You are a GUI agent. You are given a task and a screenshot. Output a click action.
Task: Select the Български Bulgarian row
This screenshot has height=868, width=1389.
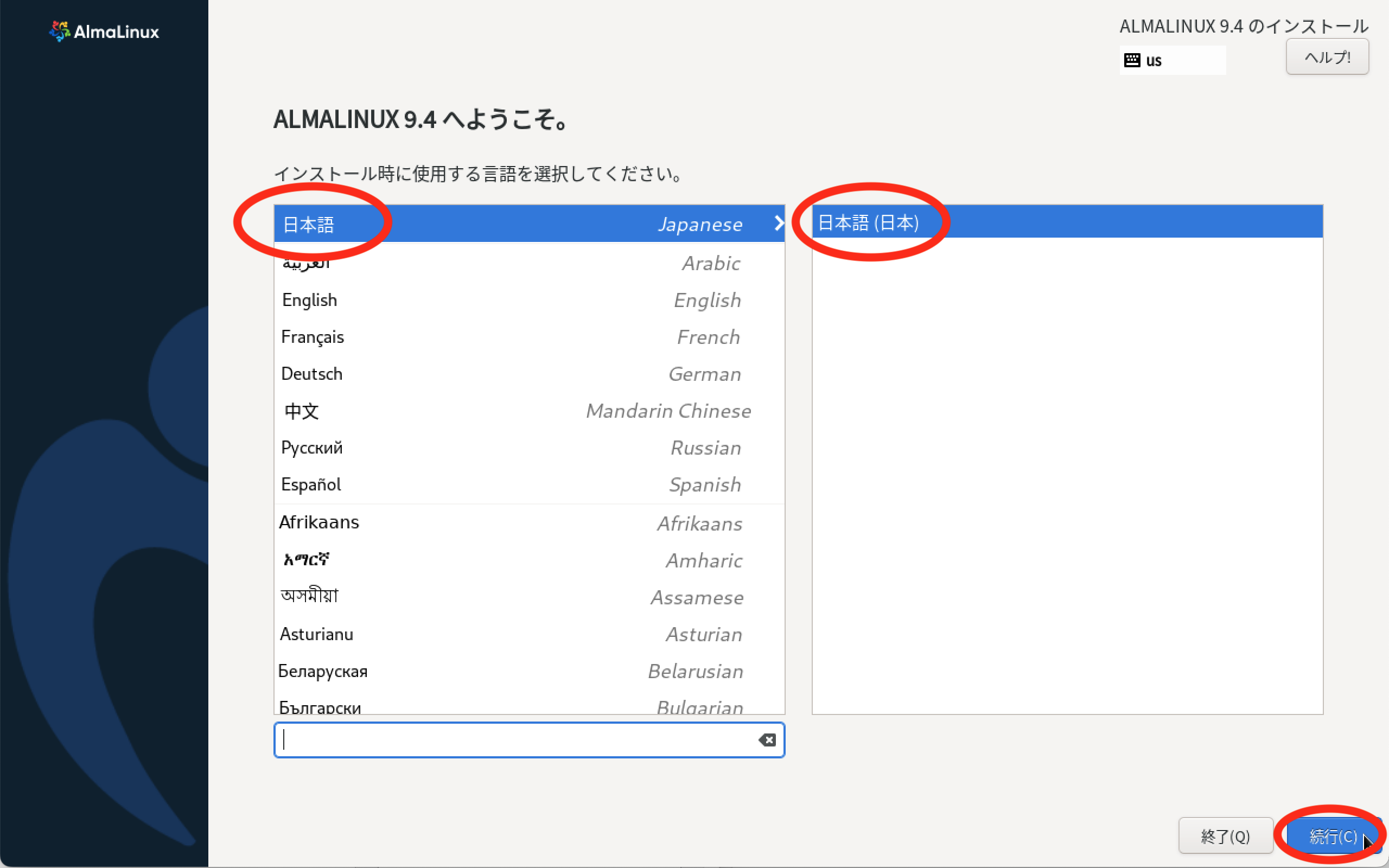[x=529, y=703]
